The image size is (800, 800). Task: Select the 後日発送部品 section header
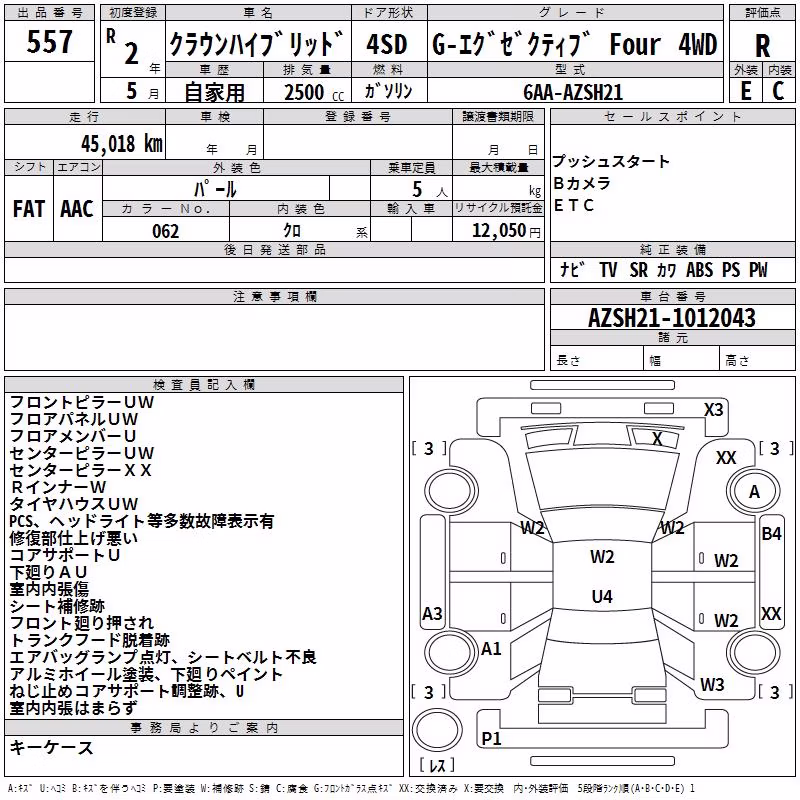pos(274,249)
